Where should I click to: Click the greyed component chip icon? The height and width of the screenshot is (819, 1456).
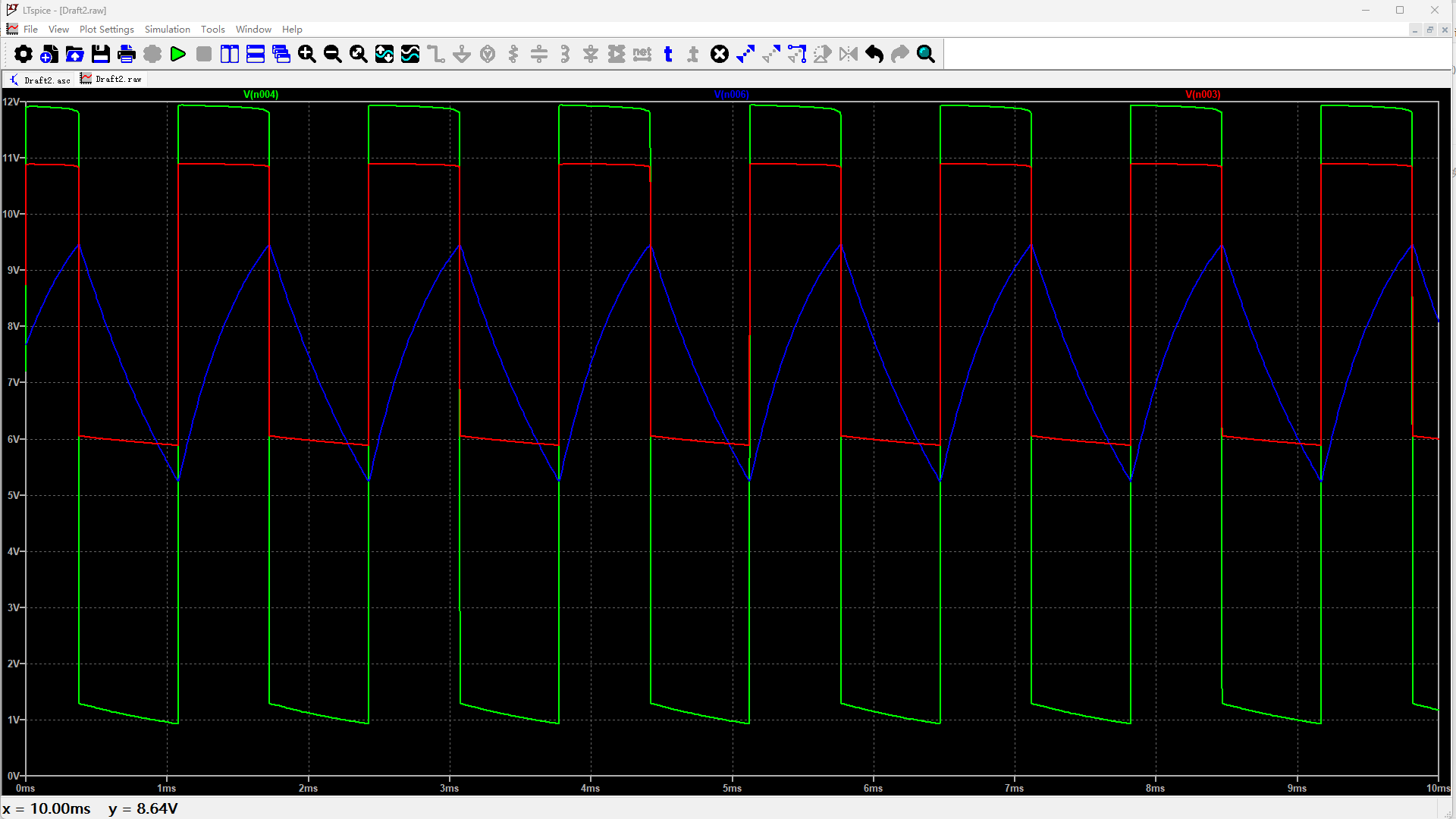click(x=617, y=54)
